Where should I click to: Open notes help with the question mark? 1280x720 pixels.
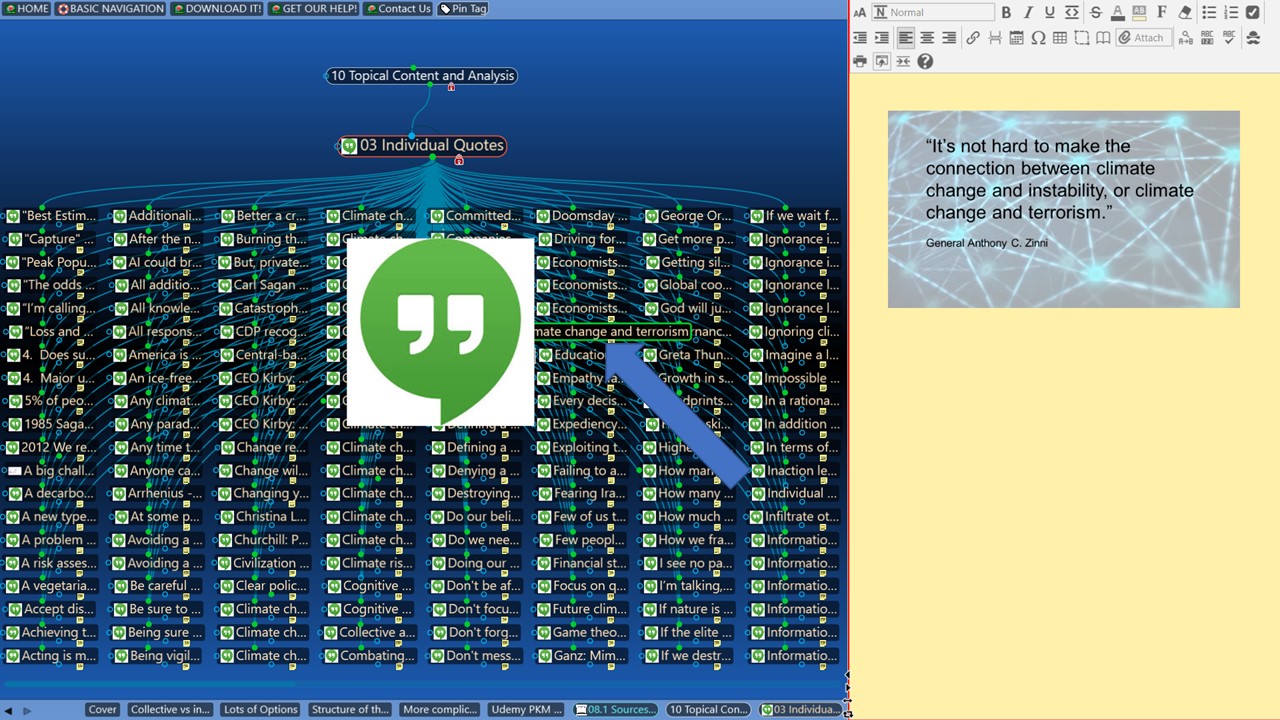pos(925,62)
